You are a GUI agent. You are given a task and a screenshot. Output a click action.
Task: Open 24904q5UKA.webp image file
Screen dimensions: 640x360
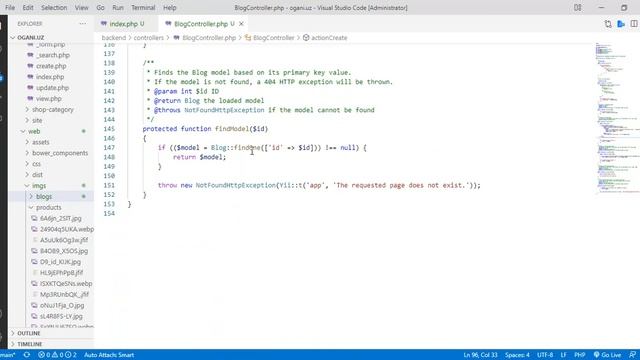(x=67, y=229)
